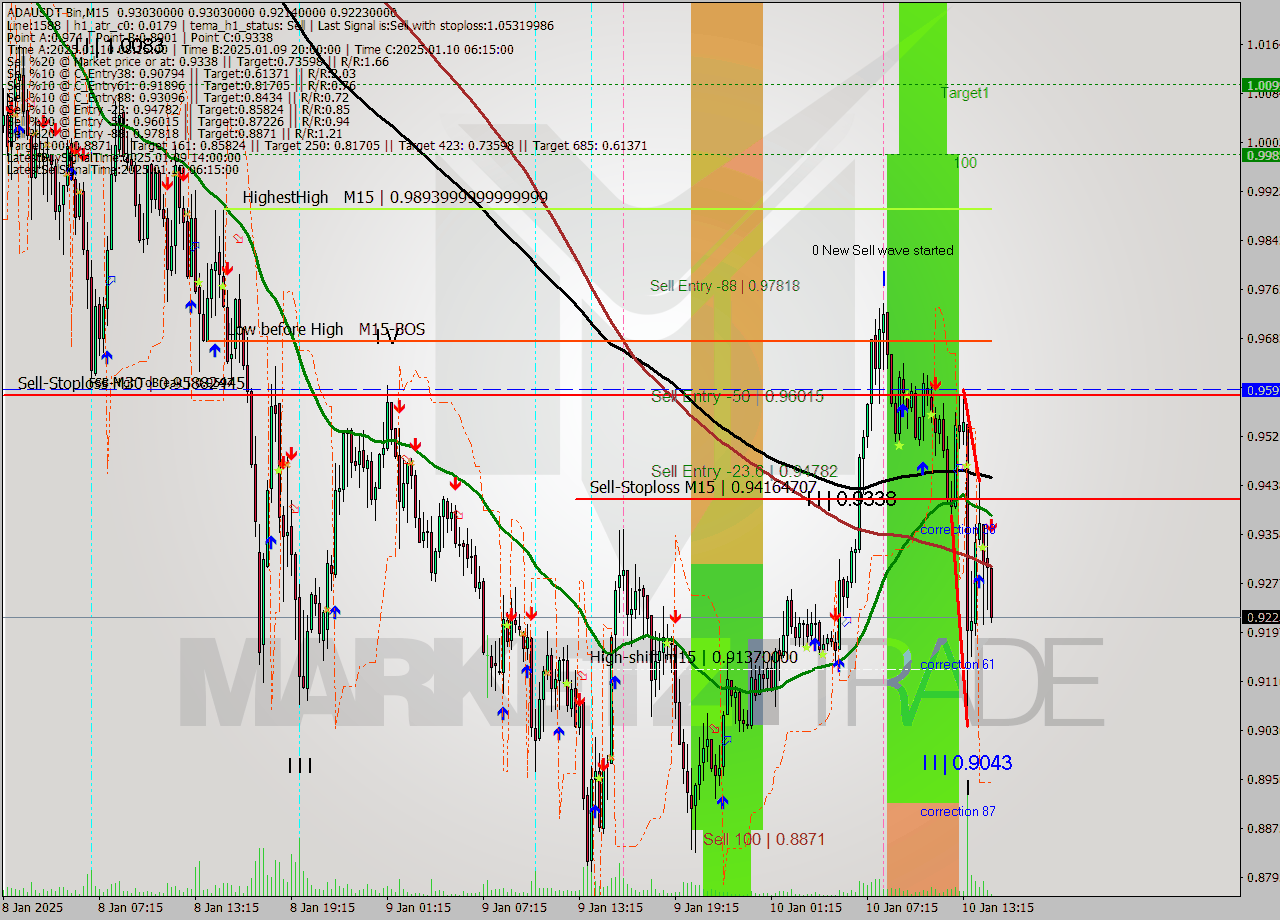Click the '9 Jan 01:15' time axis label
This screenshot has width=1280, height=920.
pyautogui.click(x=419, y=908)
